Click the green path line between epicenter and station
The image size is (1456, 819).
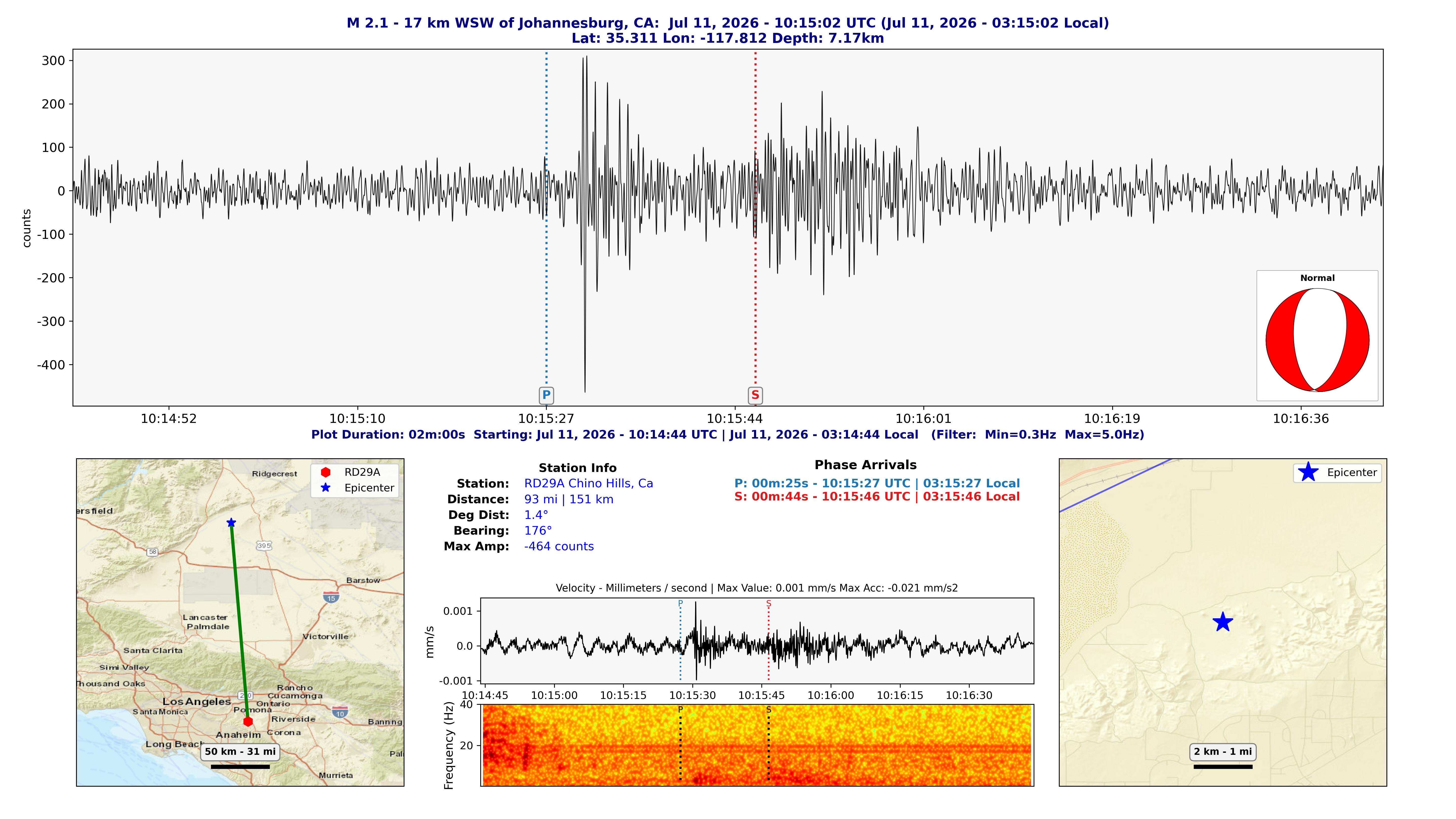(239, 622)
